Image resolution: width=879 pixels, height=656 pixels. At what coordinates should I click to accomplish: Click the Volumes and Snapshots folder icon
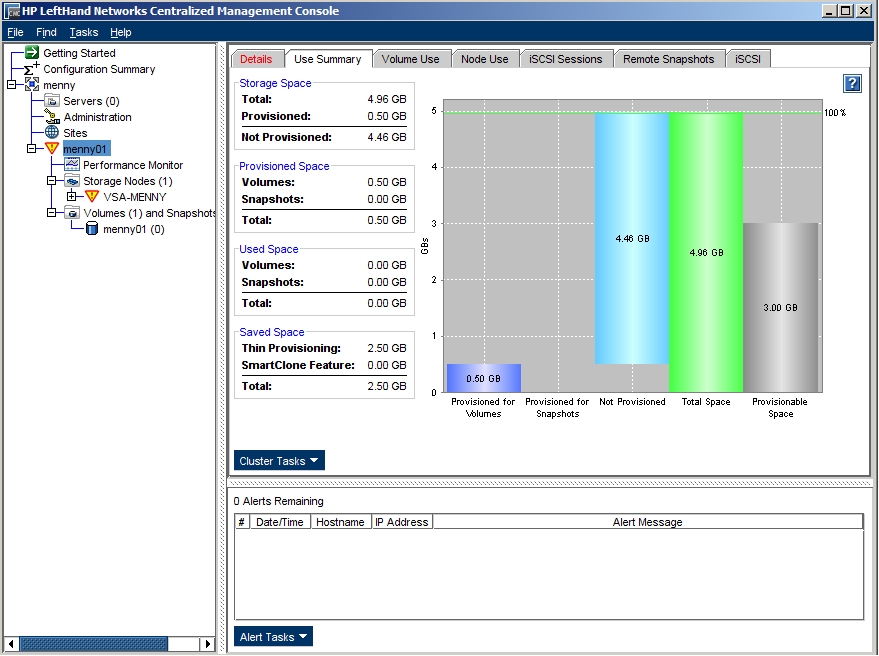(72, 212)
